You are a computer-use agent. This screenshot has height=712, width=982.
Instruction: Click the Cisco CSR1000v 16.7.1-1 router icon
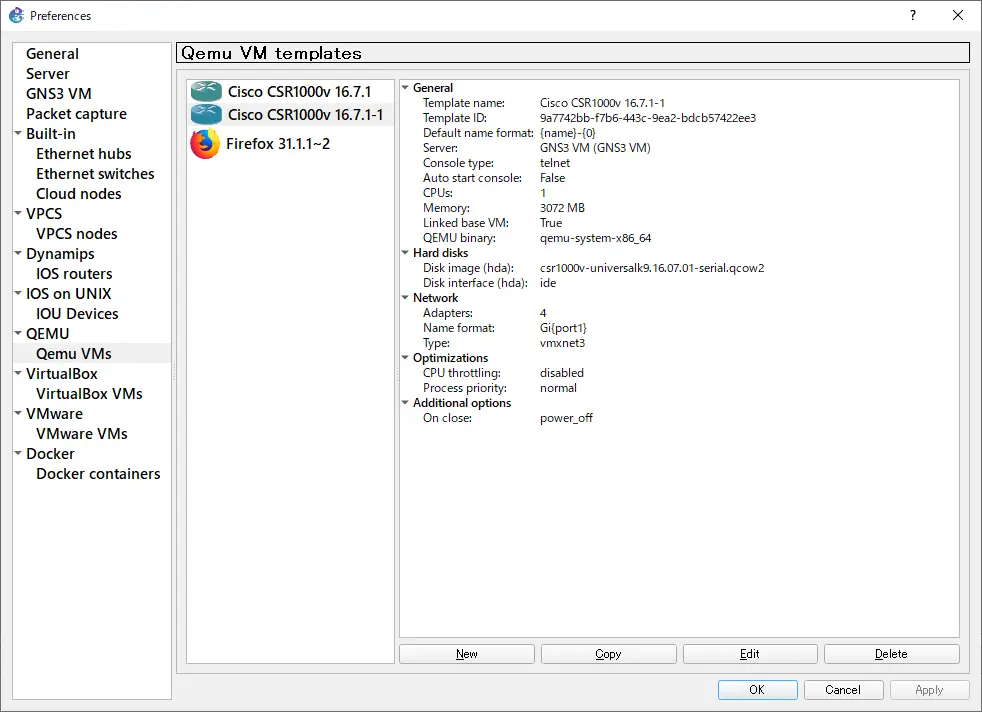(x=206, y=115)
